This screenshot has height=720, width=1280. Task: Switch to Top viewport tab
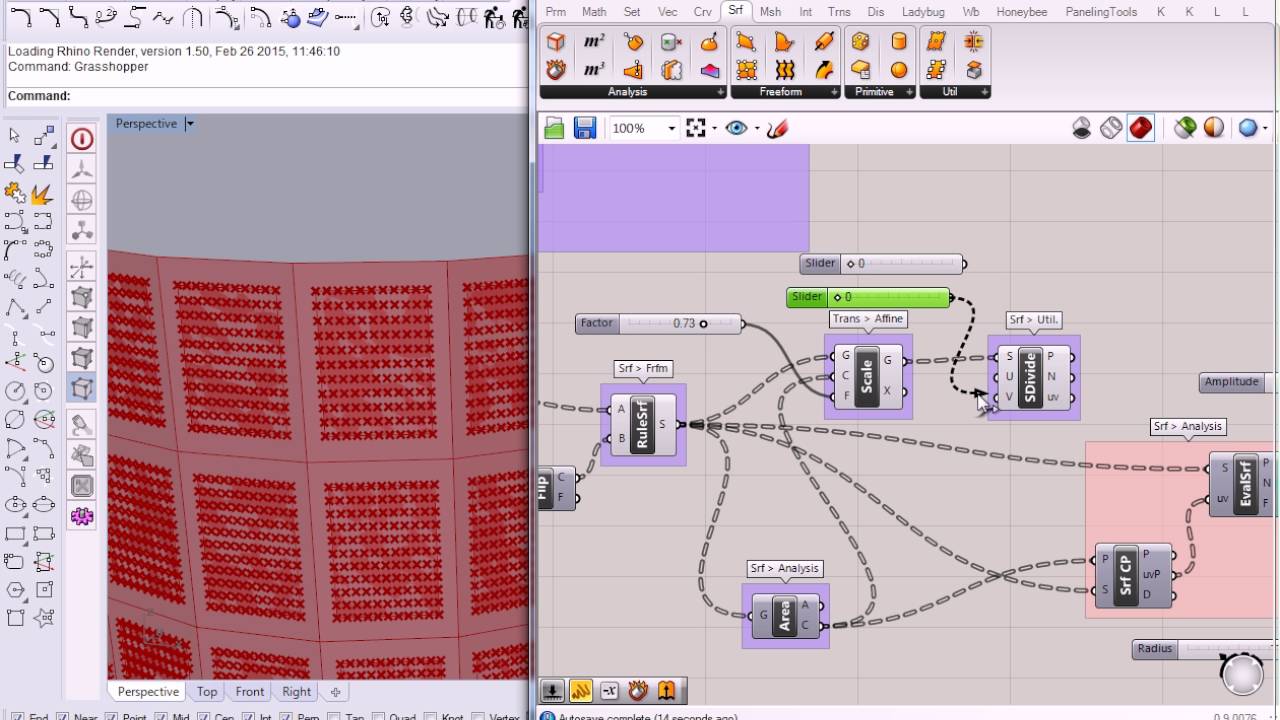coord(207,692)
